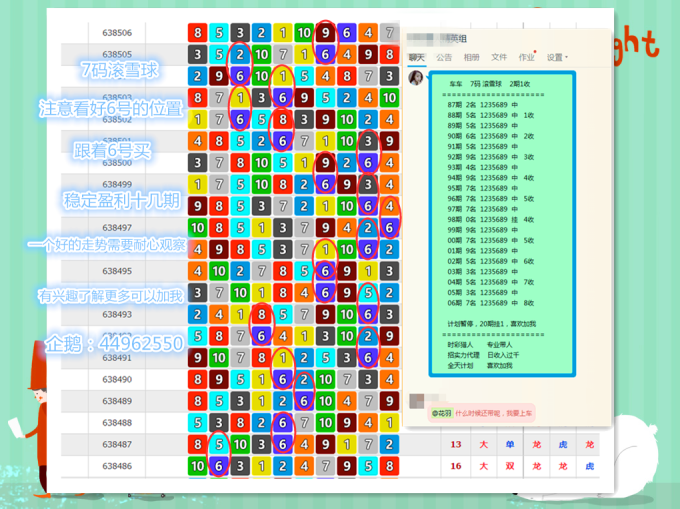Select the 聊天 tab

(x=416, y=58)
